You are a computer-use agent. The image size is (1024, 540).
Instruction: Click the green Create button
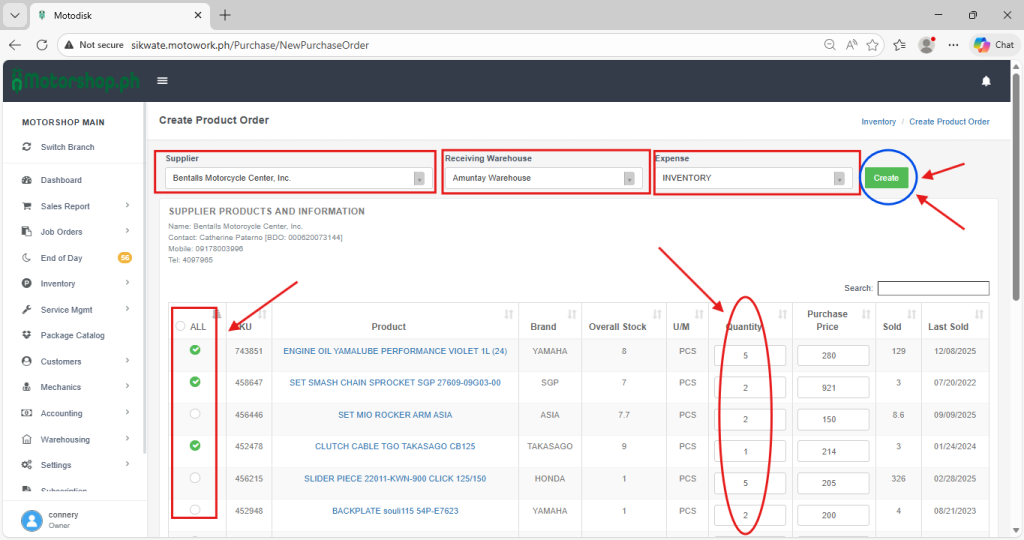click(x=886, y=178)
